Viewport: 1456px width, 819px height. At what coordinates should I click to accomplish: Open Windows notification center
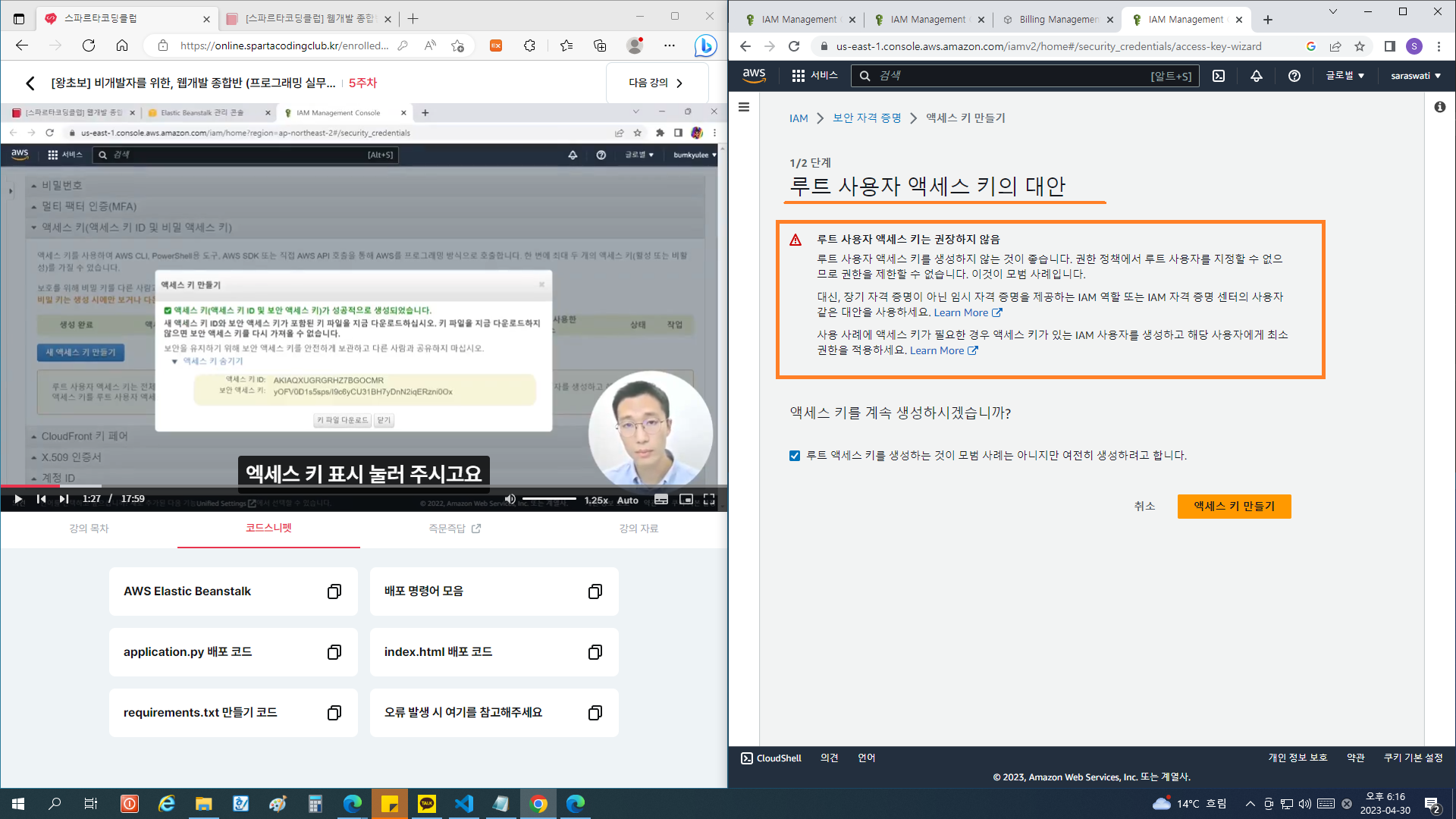click(1432, 805)
